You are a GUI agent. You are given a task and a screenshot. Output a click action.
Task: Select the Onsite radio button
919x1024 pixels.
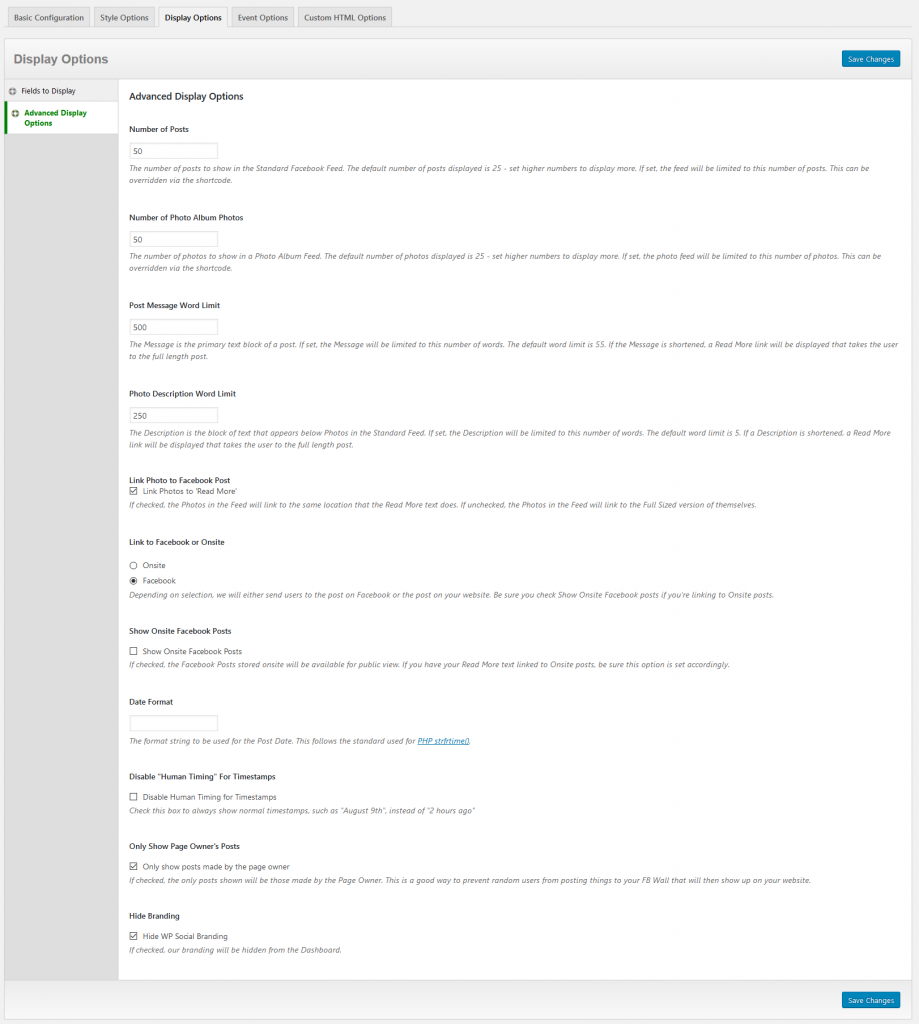134,566
